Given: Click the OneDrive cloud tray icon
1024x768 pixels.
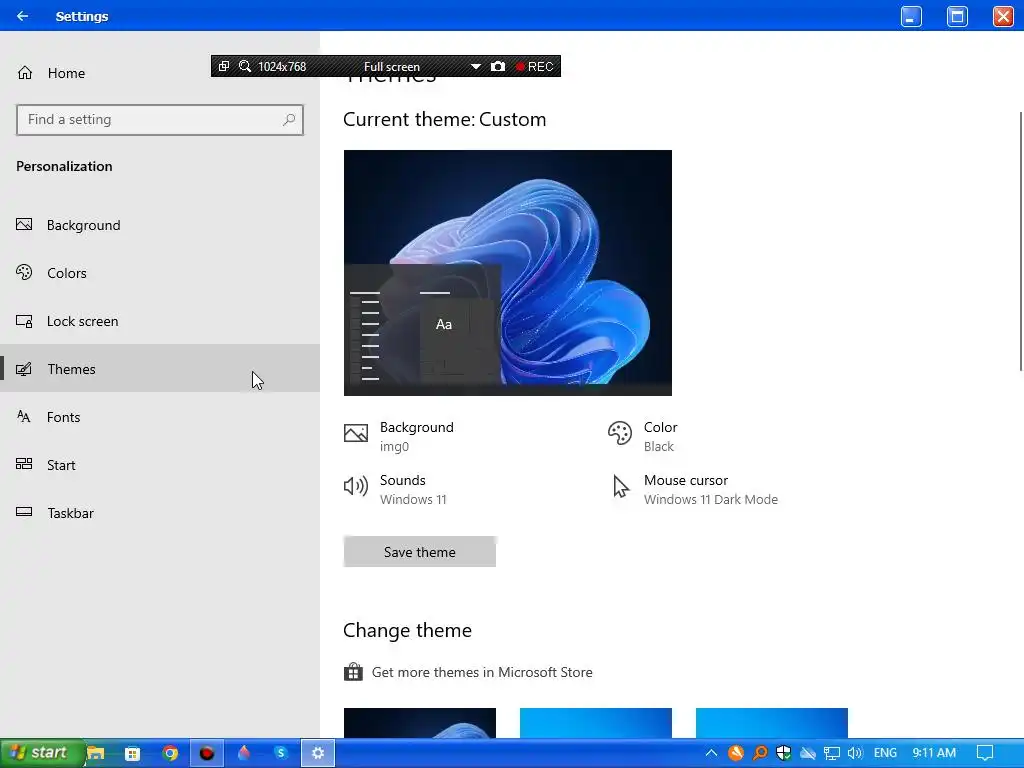Looking at the screenshot, I should pos(808,753).
